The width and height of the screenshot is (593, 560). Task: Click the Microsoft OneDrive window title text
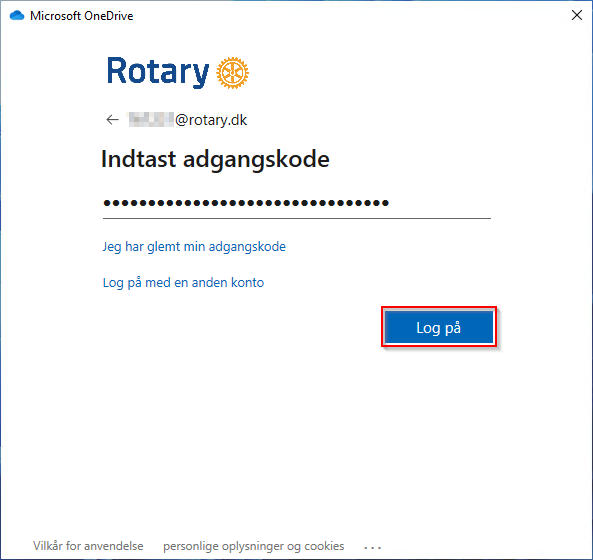click(82, 16)
